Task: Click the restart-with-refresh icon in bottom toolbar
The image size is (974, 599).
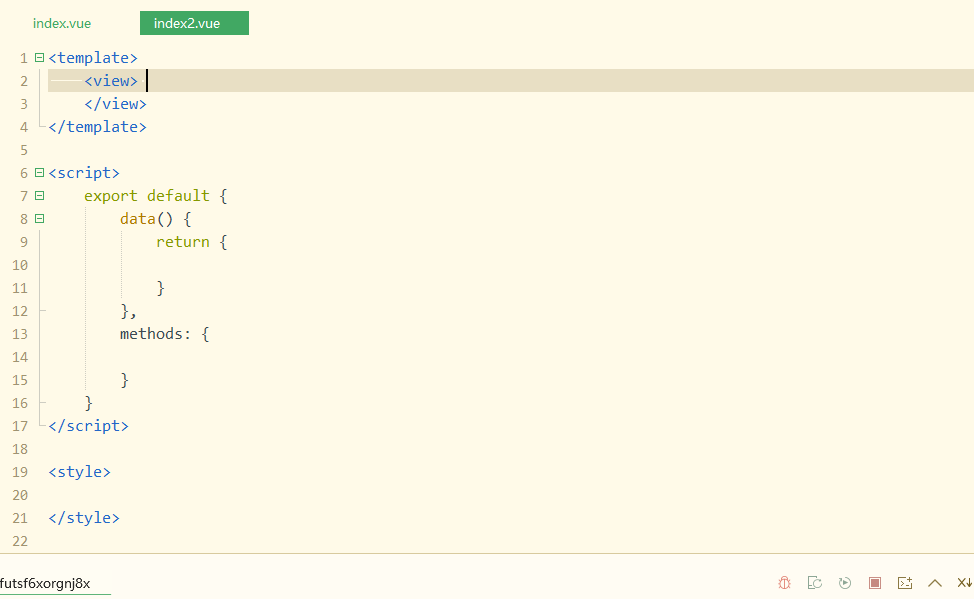Action: tap(815, 583)
